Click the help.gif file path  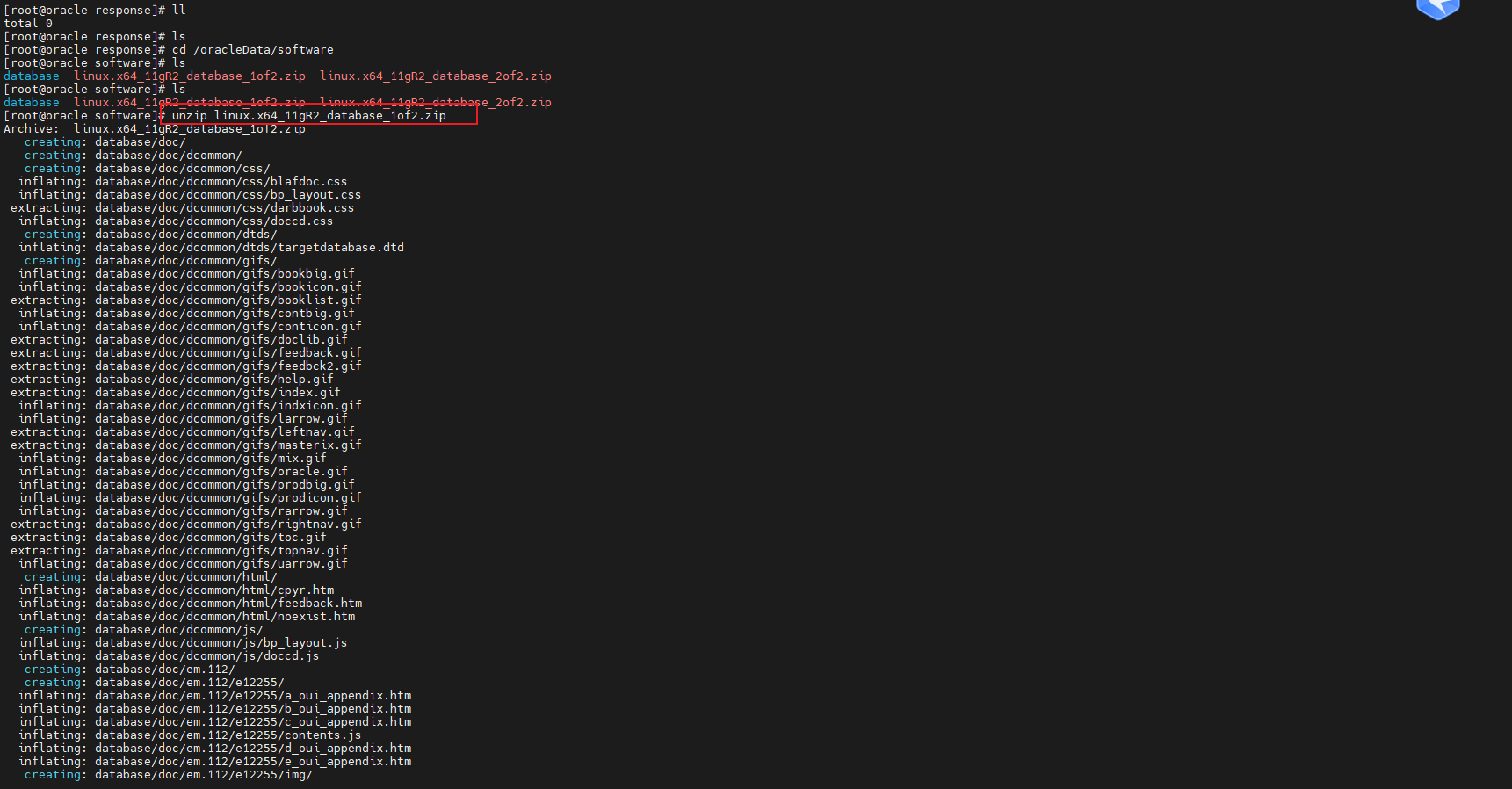click(214, 380)
